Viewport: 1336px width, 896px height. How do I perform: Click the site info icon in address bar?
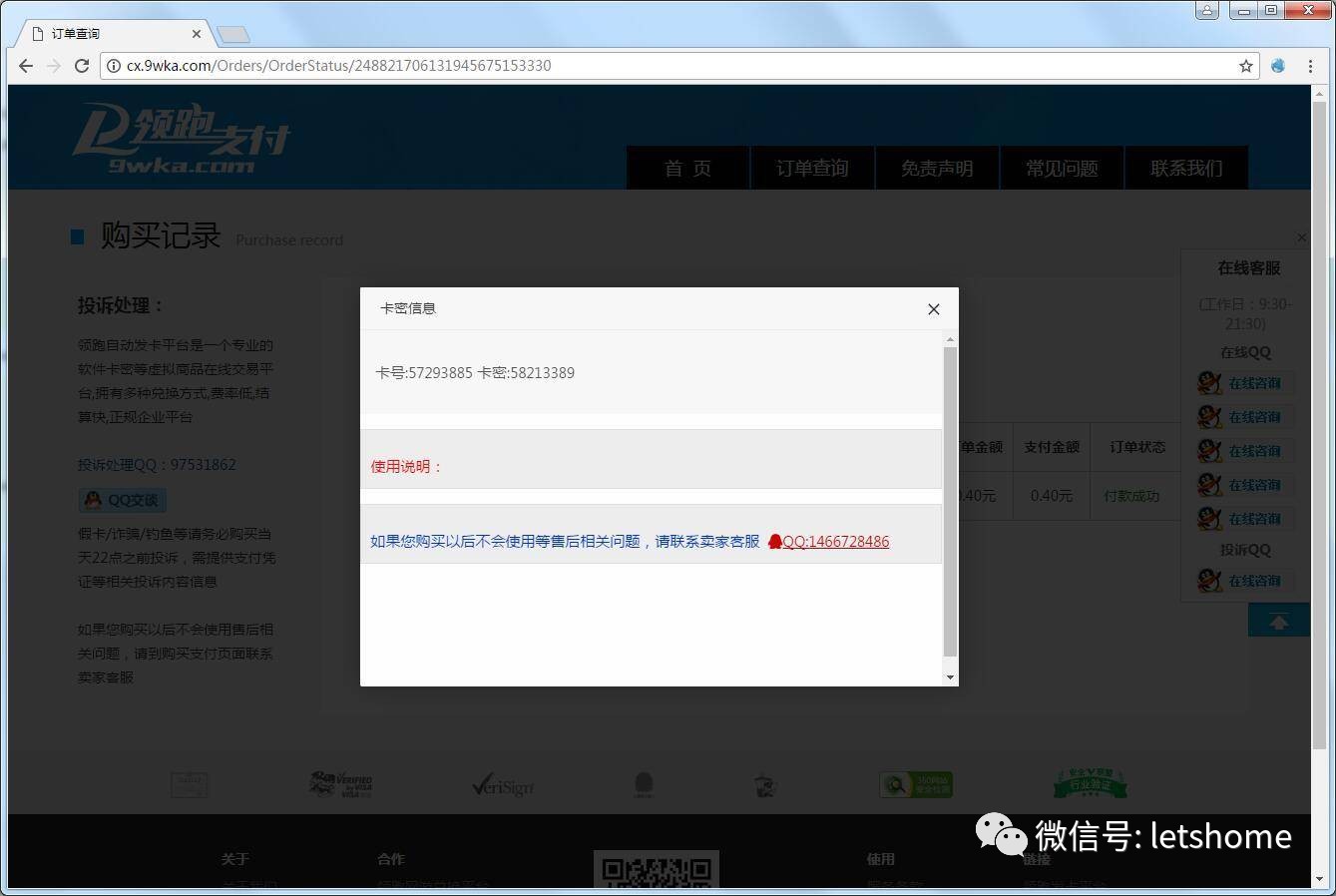point(114,66)
